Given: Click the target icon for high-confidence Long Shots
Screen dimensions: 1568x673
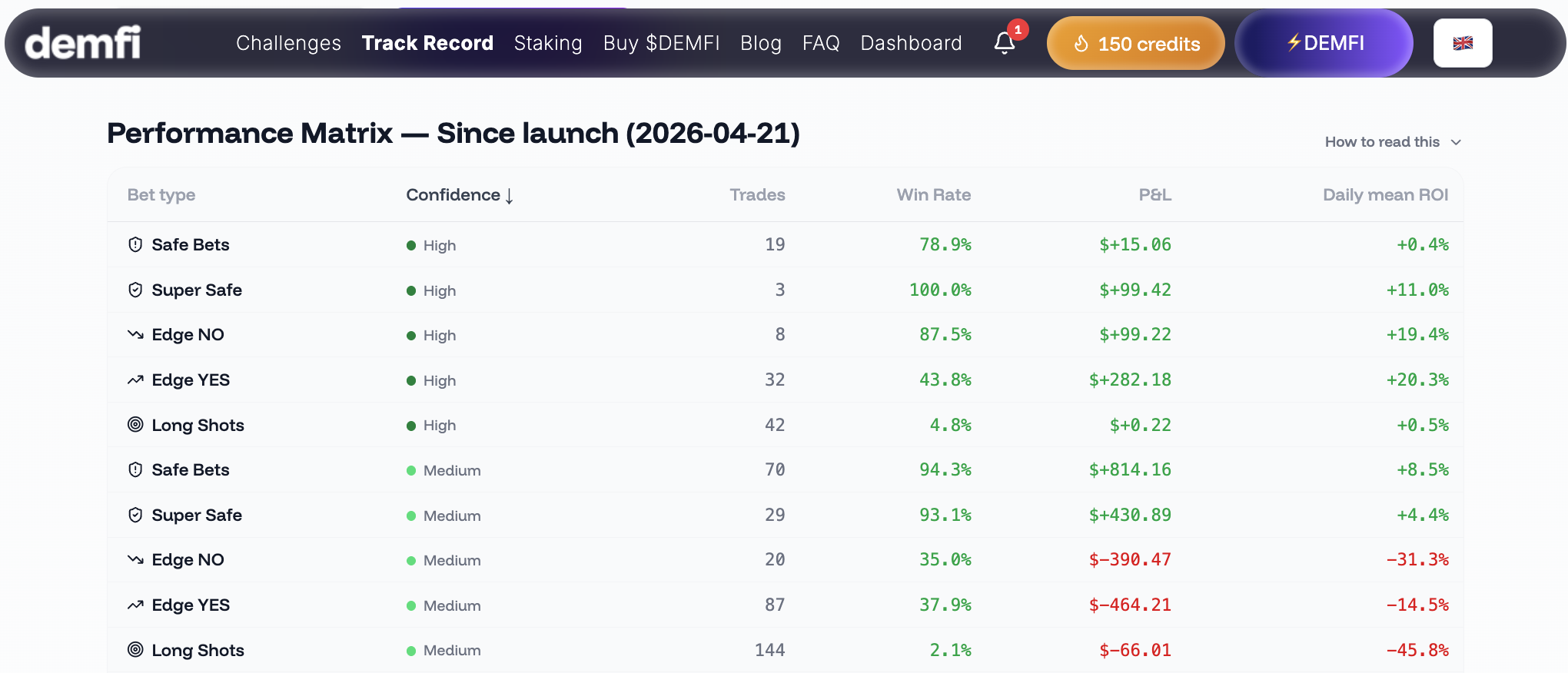Looking at the screenshot, I should (135, 425).
